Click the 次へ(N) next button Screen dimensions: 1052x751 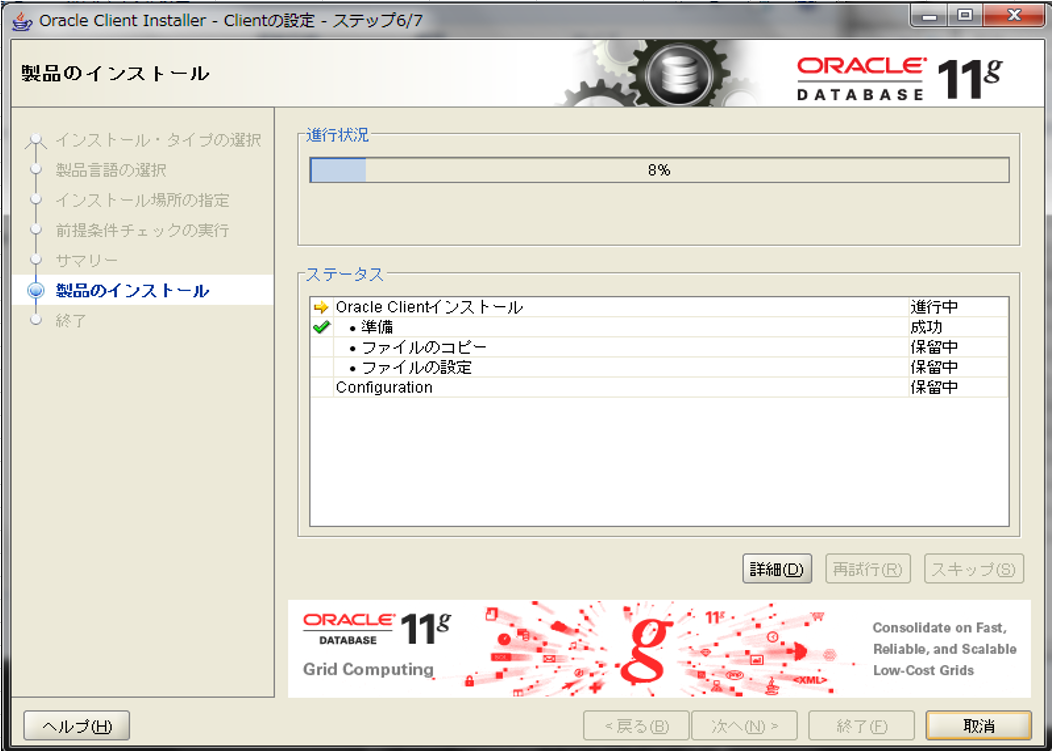coord(744,725)
